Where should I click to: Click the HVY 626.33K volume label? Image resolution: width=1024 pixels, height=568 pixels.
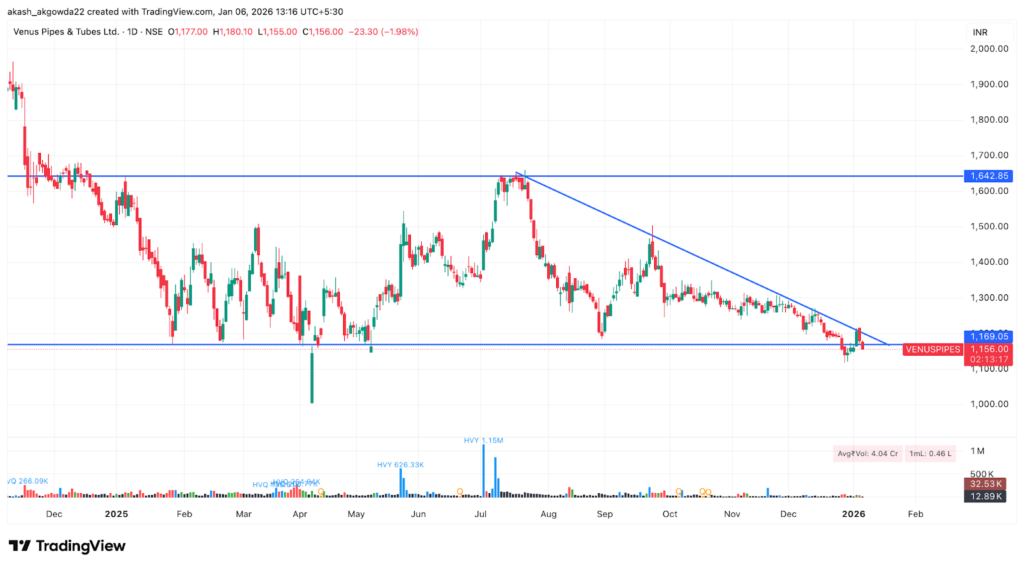[x=401, y=464]
